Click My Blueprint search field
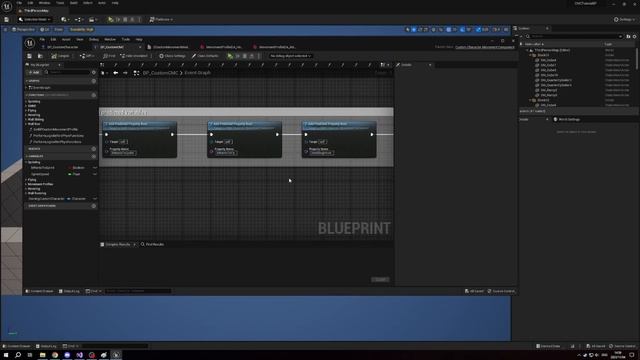Image resolution: width=640 pixels, height=360 pixels. click(67, 72)
